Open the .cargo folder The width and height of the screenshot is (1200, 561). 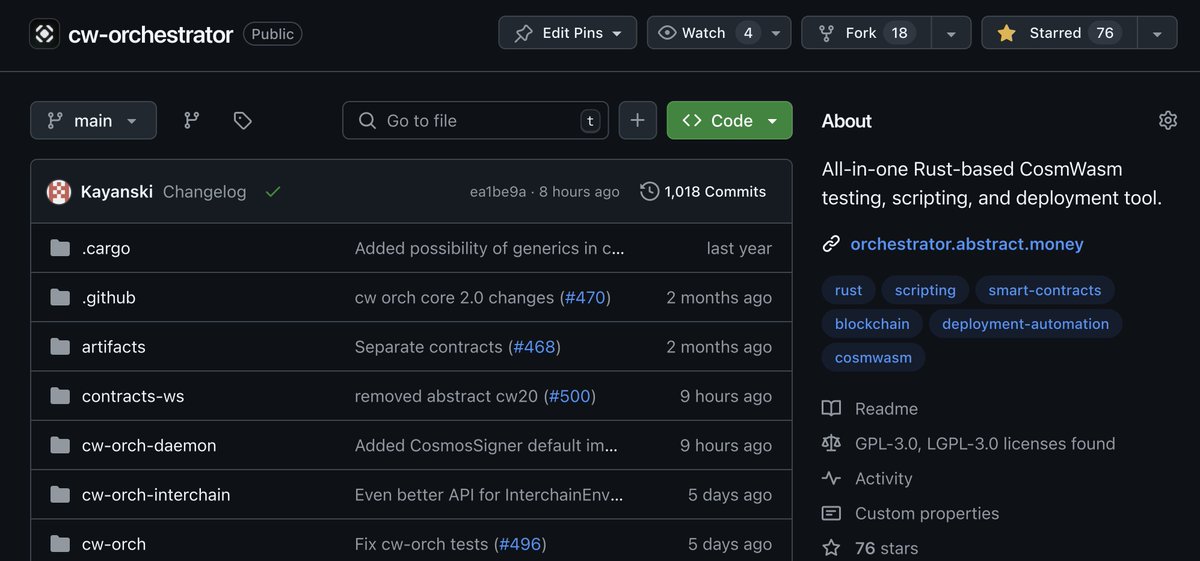[x=106, y=248]
